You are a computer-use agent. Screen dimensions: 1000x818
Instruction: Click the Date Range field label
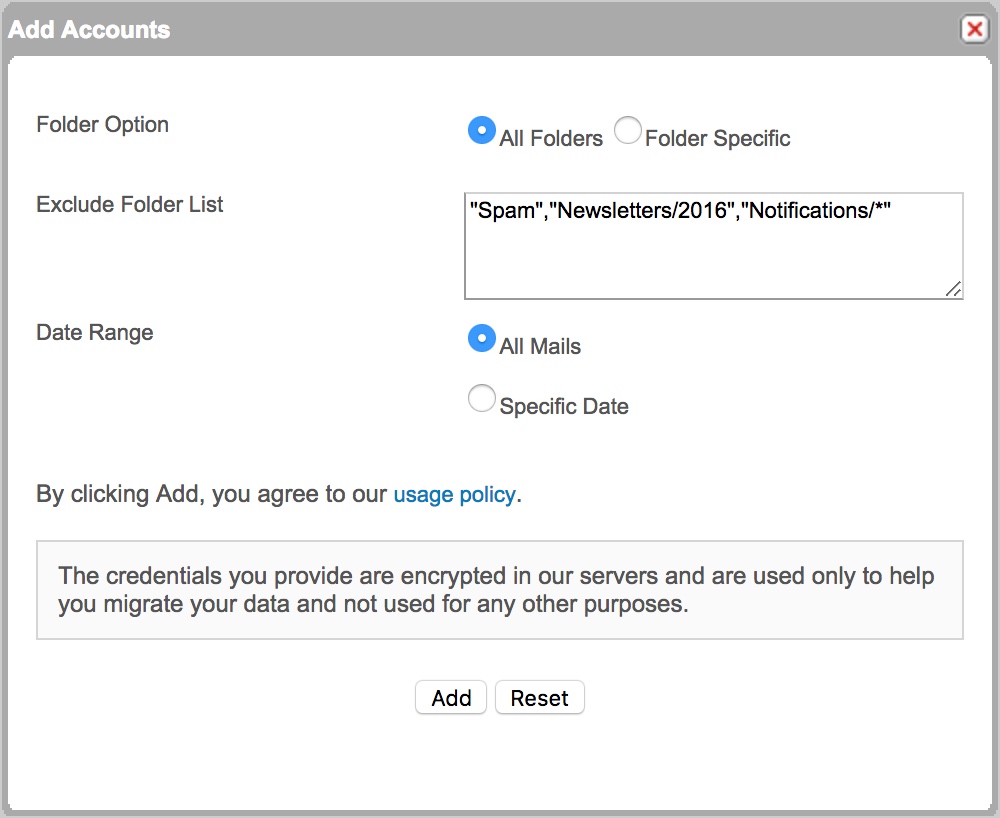94,333
